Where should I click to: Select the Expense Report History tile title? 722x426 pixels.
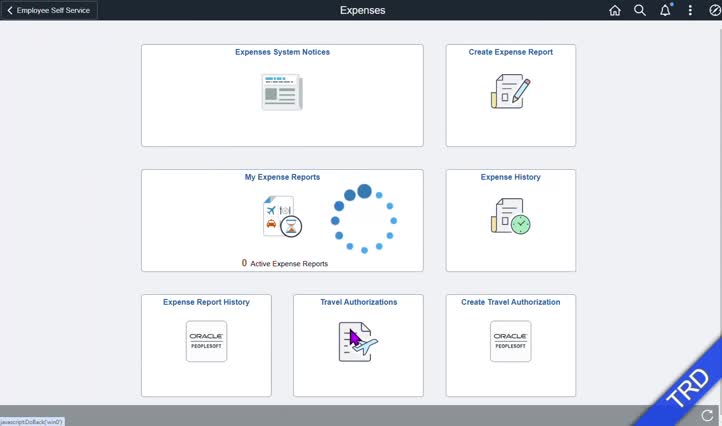(206, 302)
